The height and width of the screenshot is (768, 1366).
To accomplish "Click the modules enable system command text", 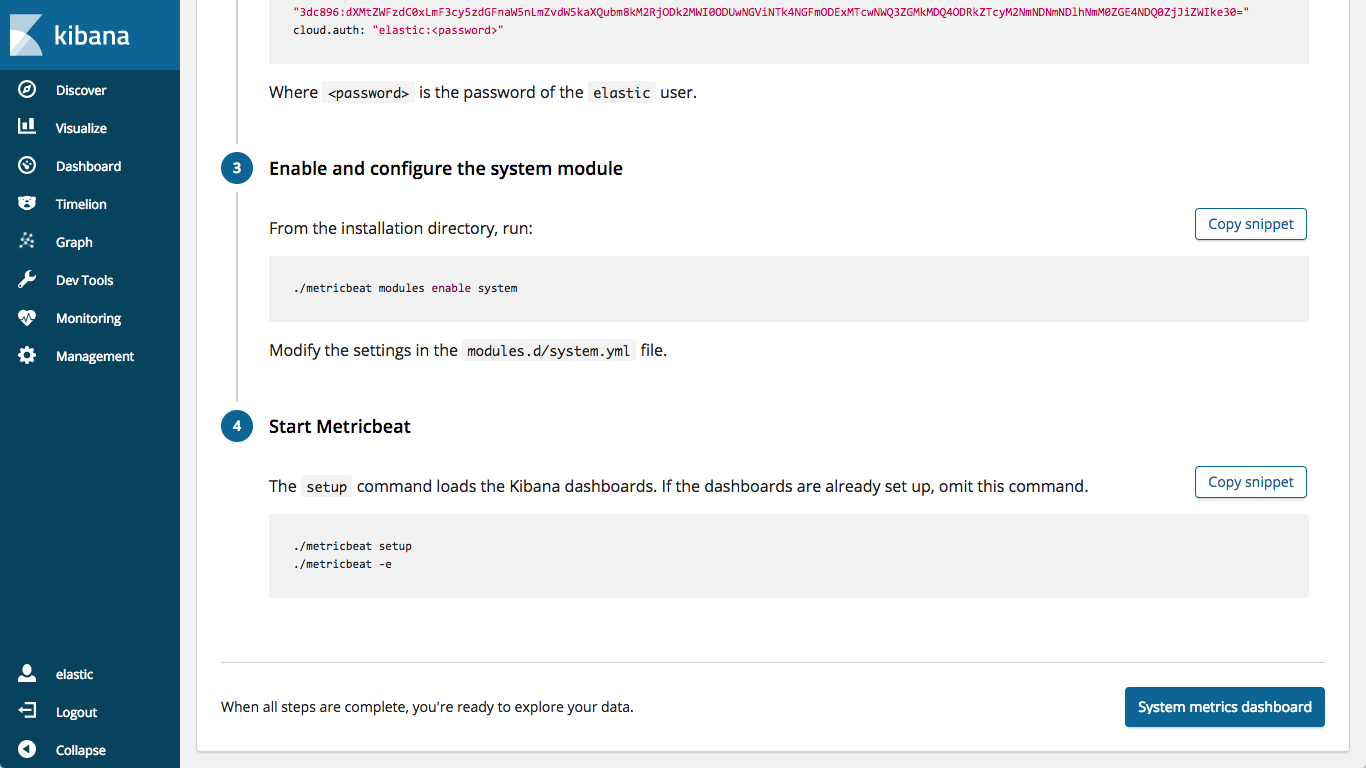I will (406, 288).
